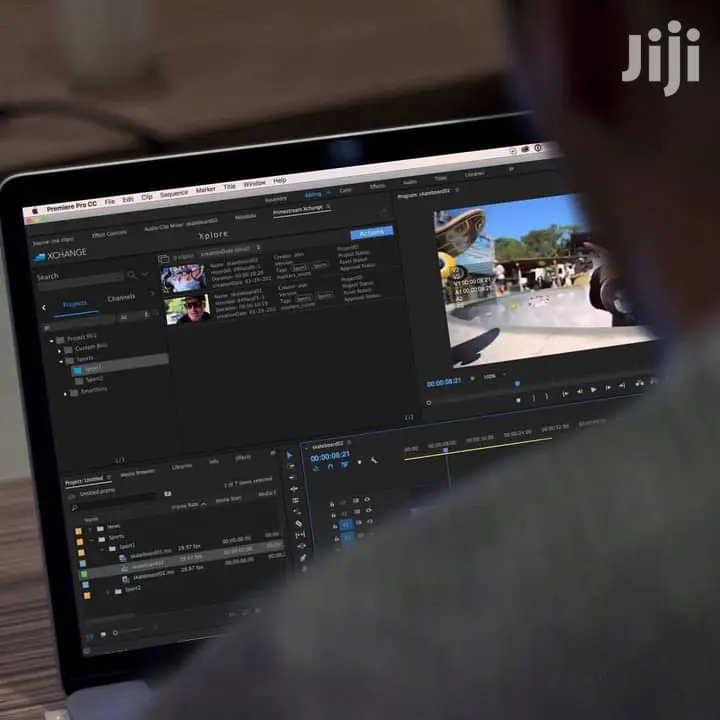Viewport: 720px width, 720px height.
Task: Open the File menu
Action: [109, 202]
